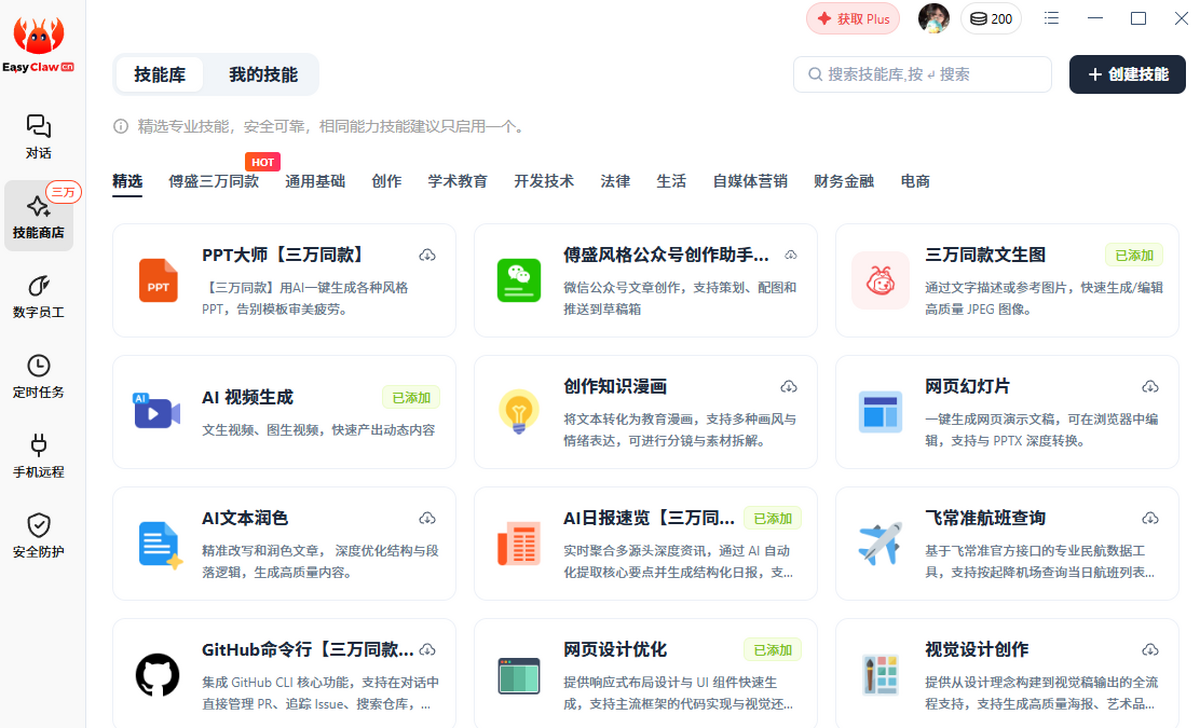Download 视觉设计创作 via cloud icon
Screen dimensions: 1200x728
tap(1150, 649)
